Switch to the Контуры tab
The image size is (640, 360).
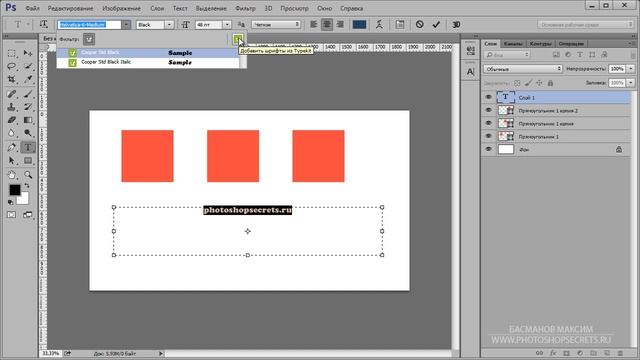[540, 44]
